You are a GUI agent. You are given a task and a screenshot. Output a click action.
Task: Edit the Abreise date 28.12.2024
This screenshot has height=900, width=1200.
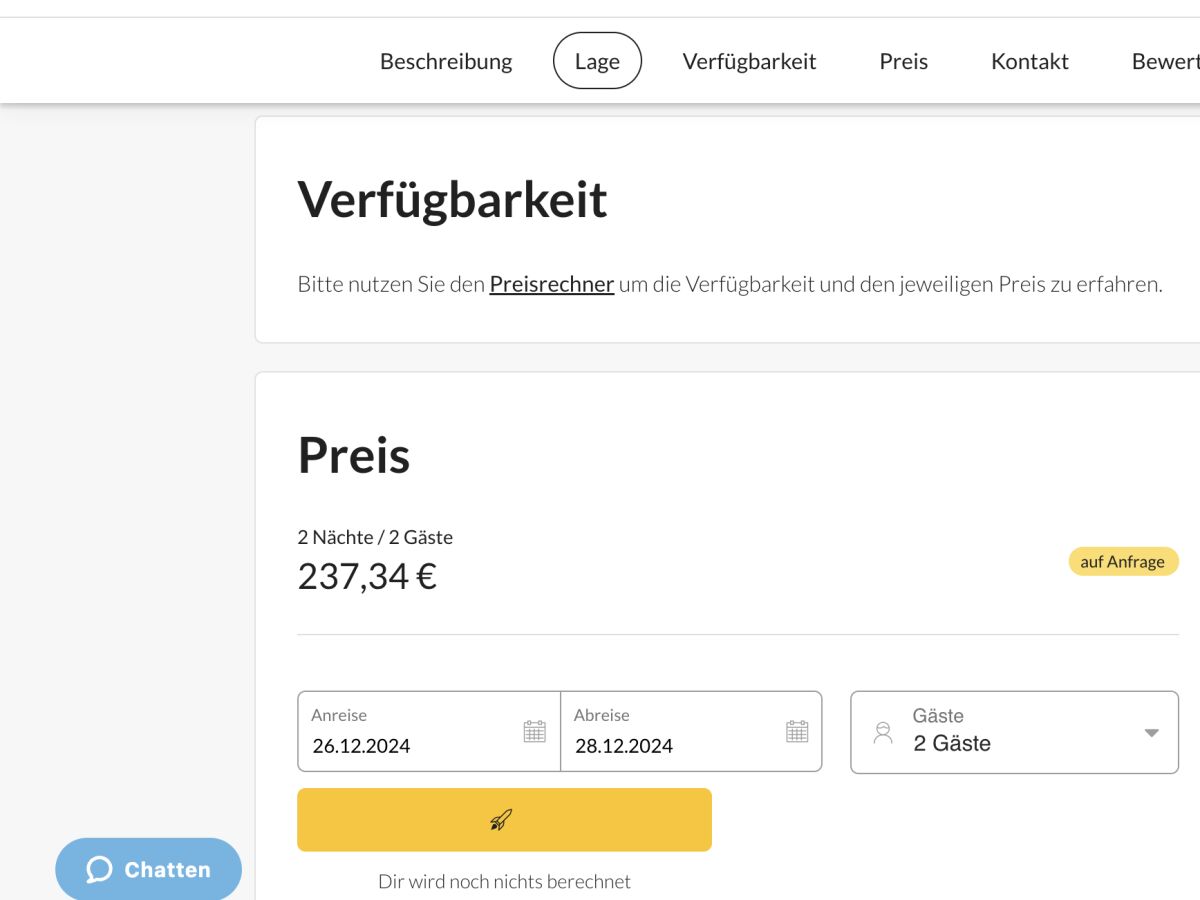coord(624,746)
